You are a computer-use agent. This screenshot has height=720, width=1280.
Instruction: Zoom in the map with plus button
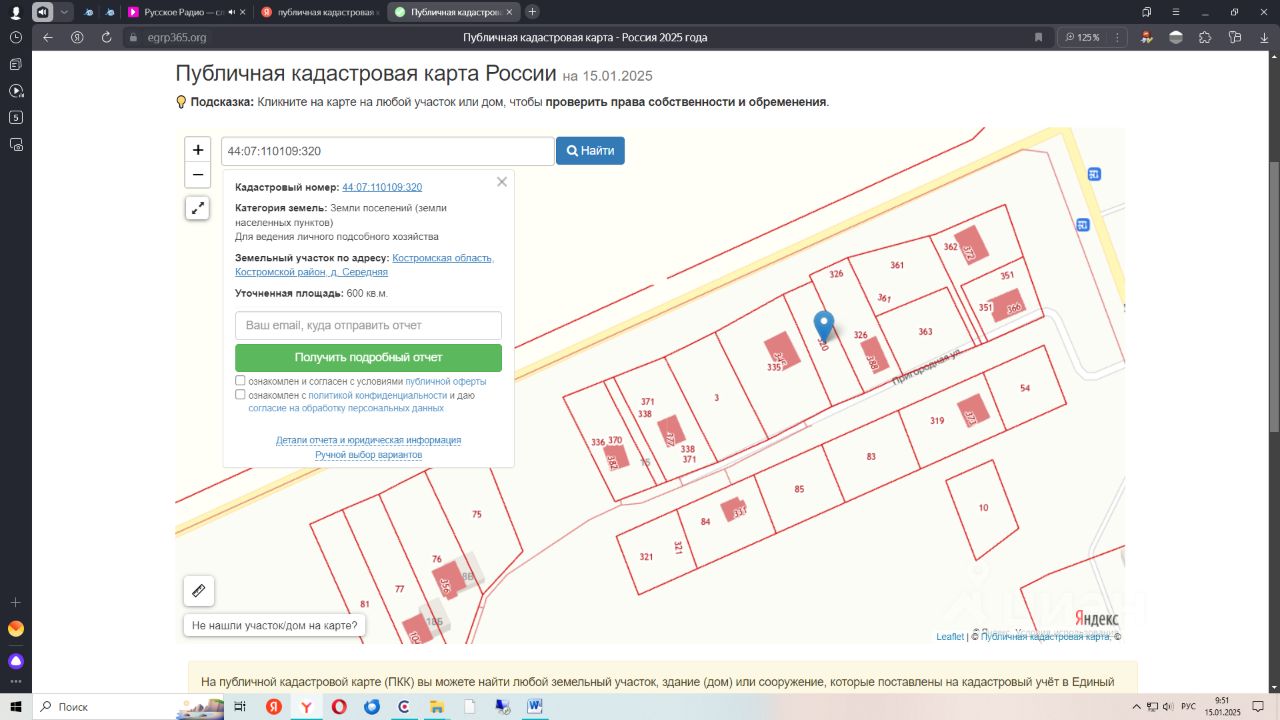198,150
